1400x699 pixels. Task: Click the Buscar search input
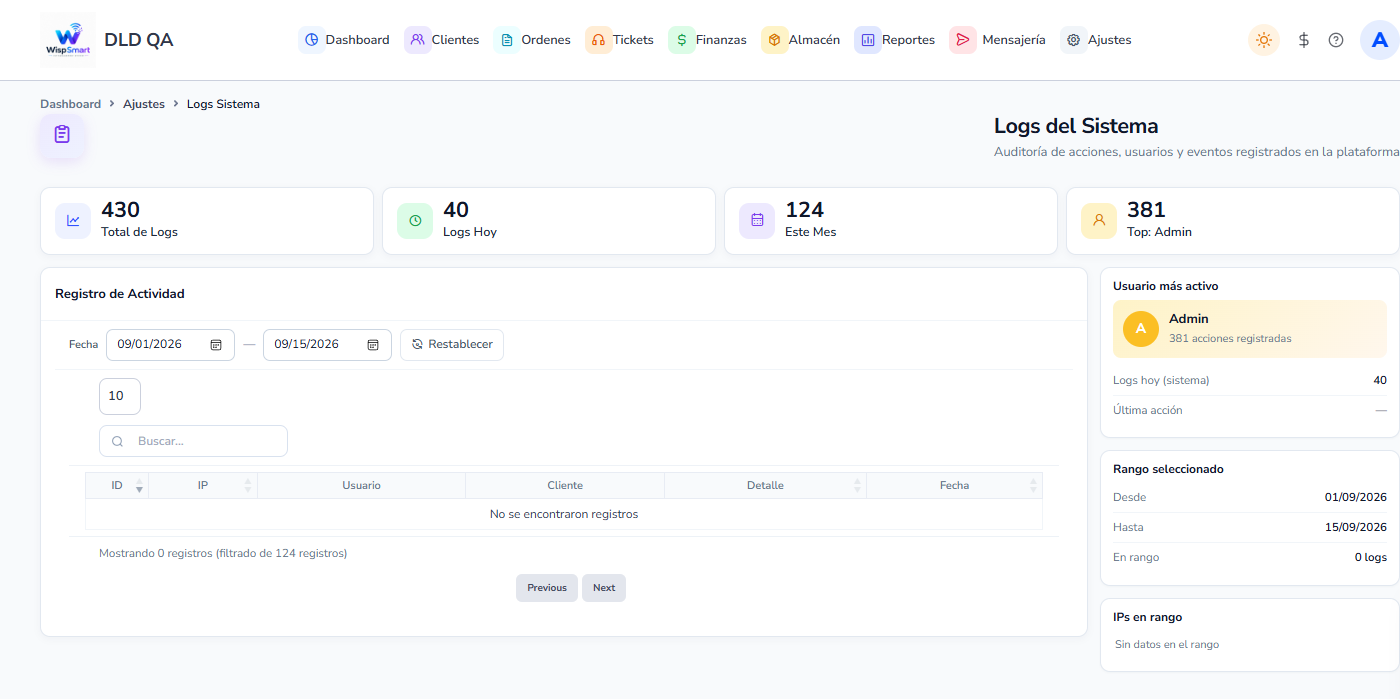point(193,441)
